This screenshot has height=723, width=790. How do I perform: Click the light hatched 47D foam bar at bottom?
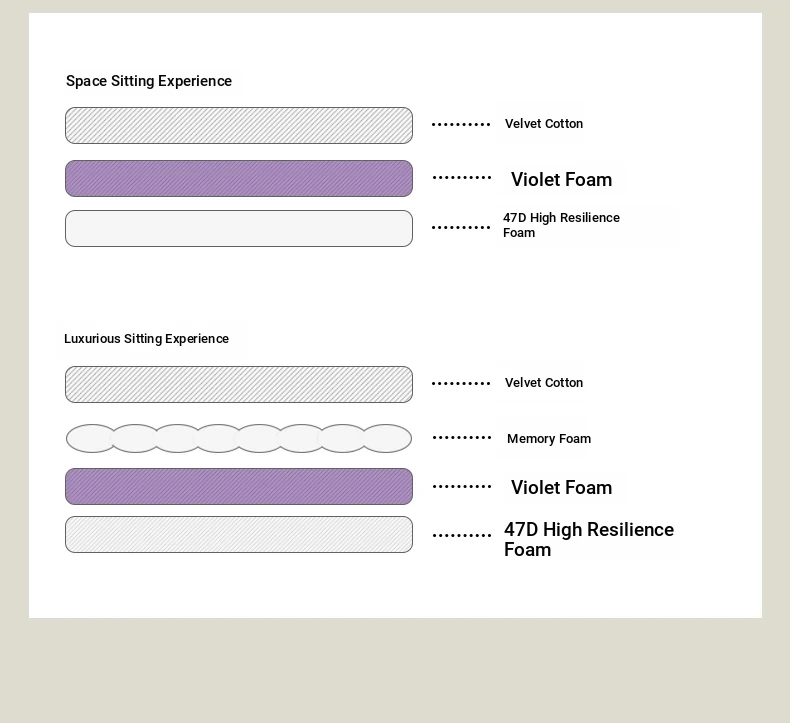(239, 535)
